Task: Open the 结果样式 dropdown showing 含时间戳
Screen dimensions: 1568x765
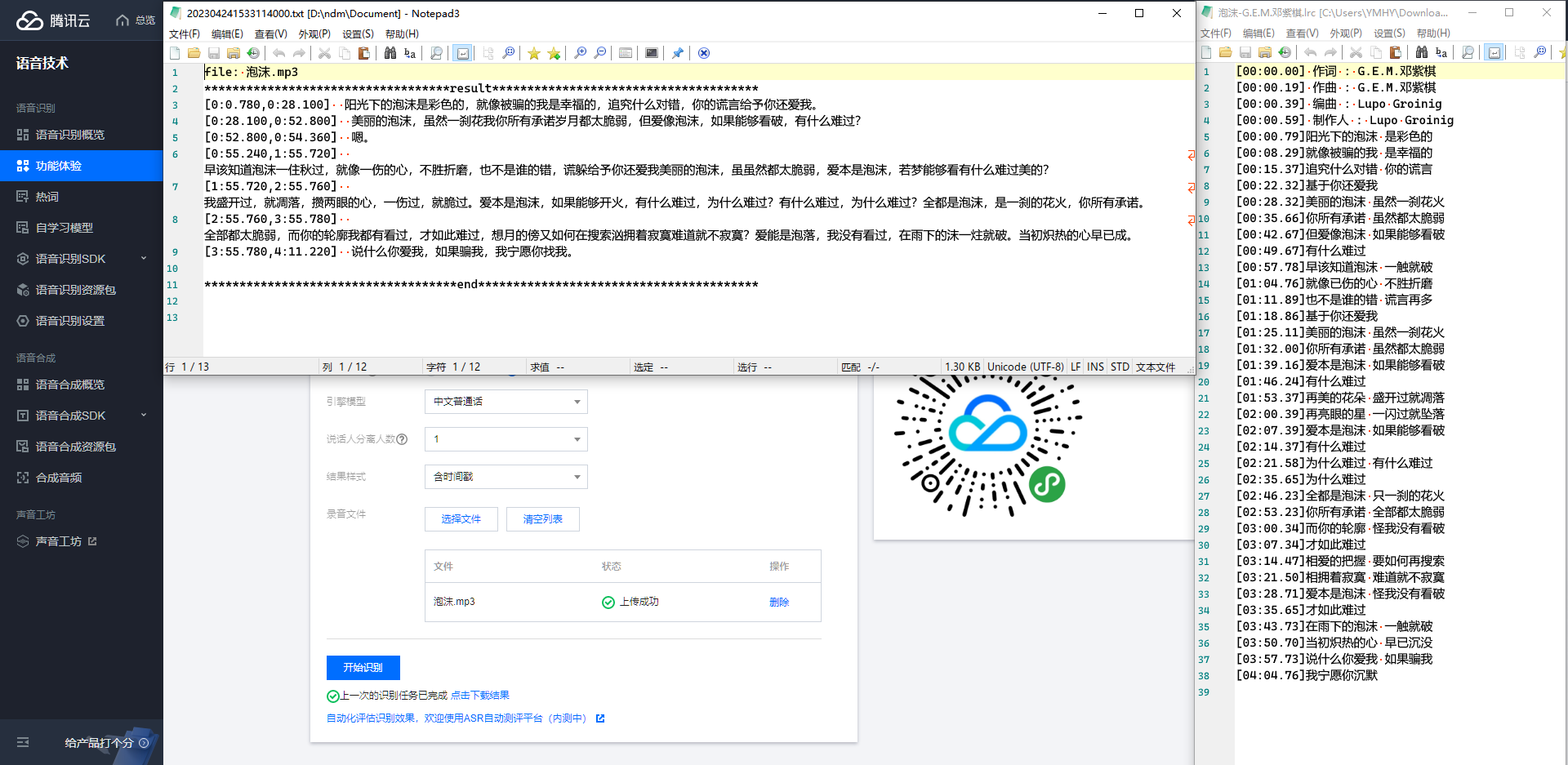Action: 506,477
